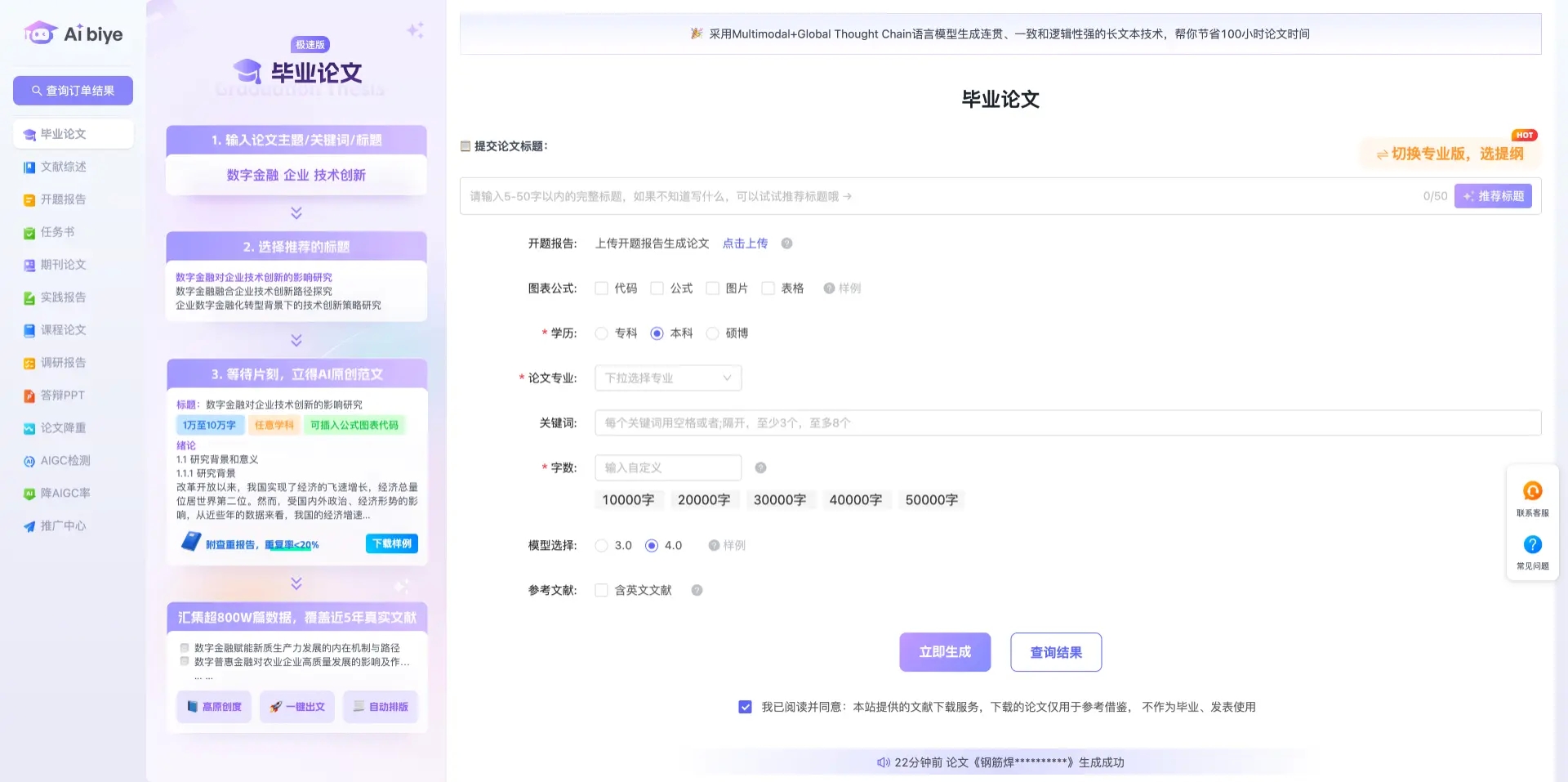Open the 答辩PPT generator
Viewport: 1568px width, 782px height.
pyautogui.click(x=61, y=395)
